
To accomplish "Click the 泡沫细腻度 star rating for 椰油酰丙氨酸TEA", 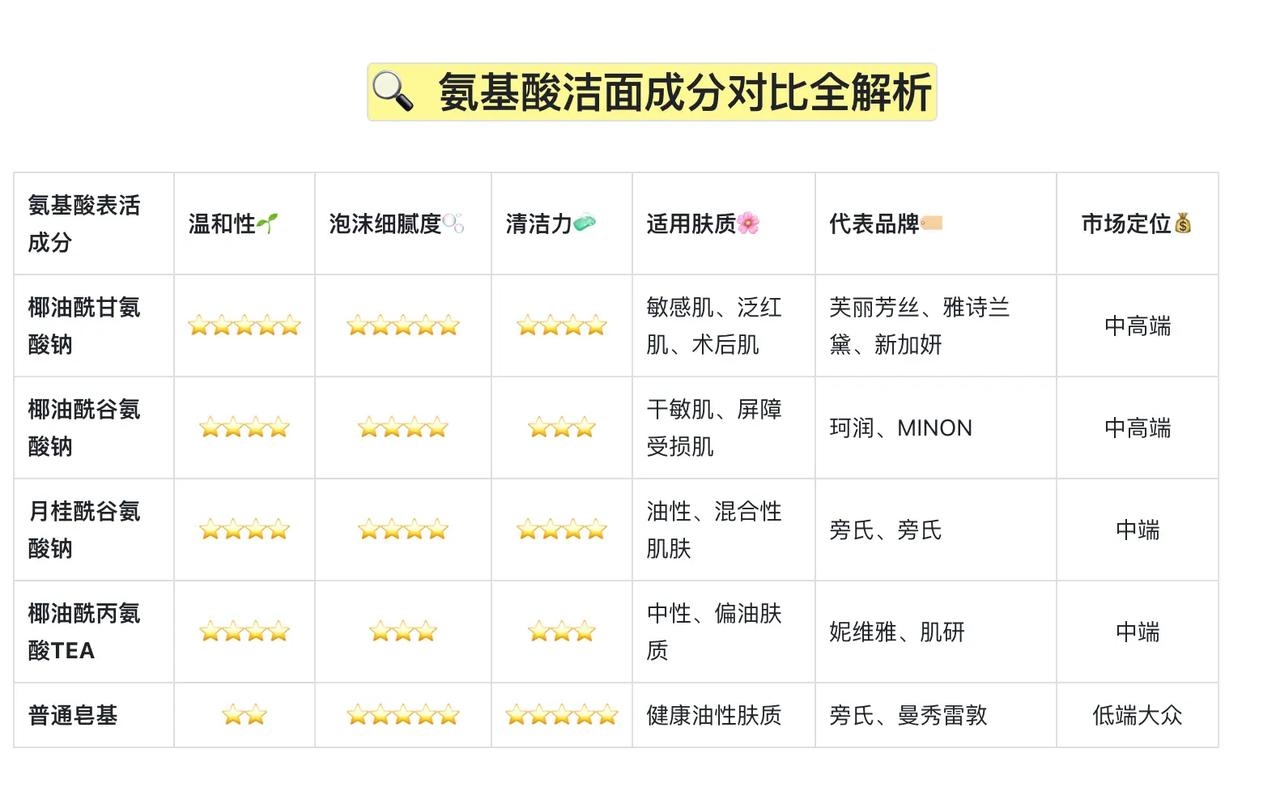I will pos(403,631).
